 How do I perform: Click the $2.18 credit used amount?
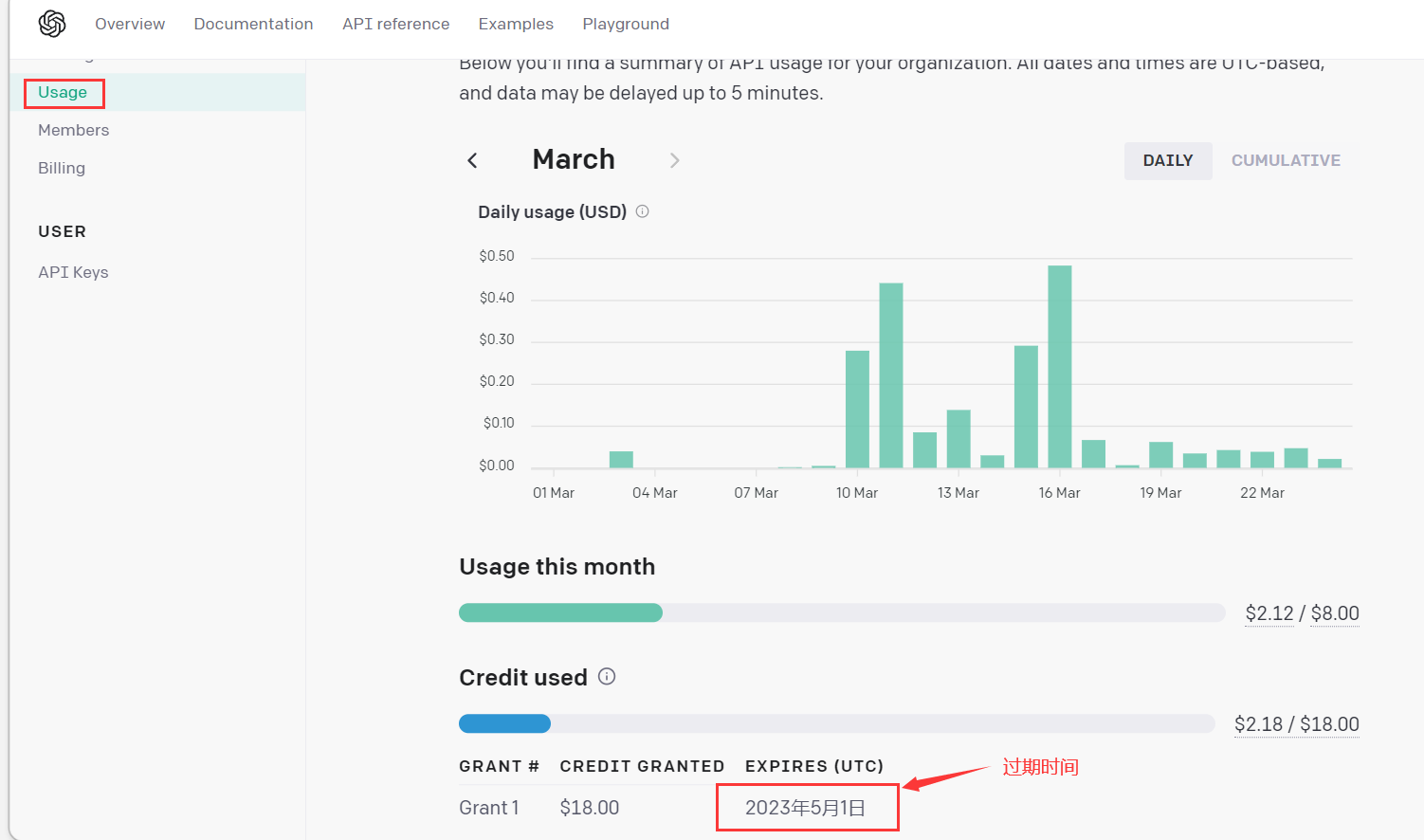coord(1258,724)
